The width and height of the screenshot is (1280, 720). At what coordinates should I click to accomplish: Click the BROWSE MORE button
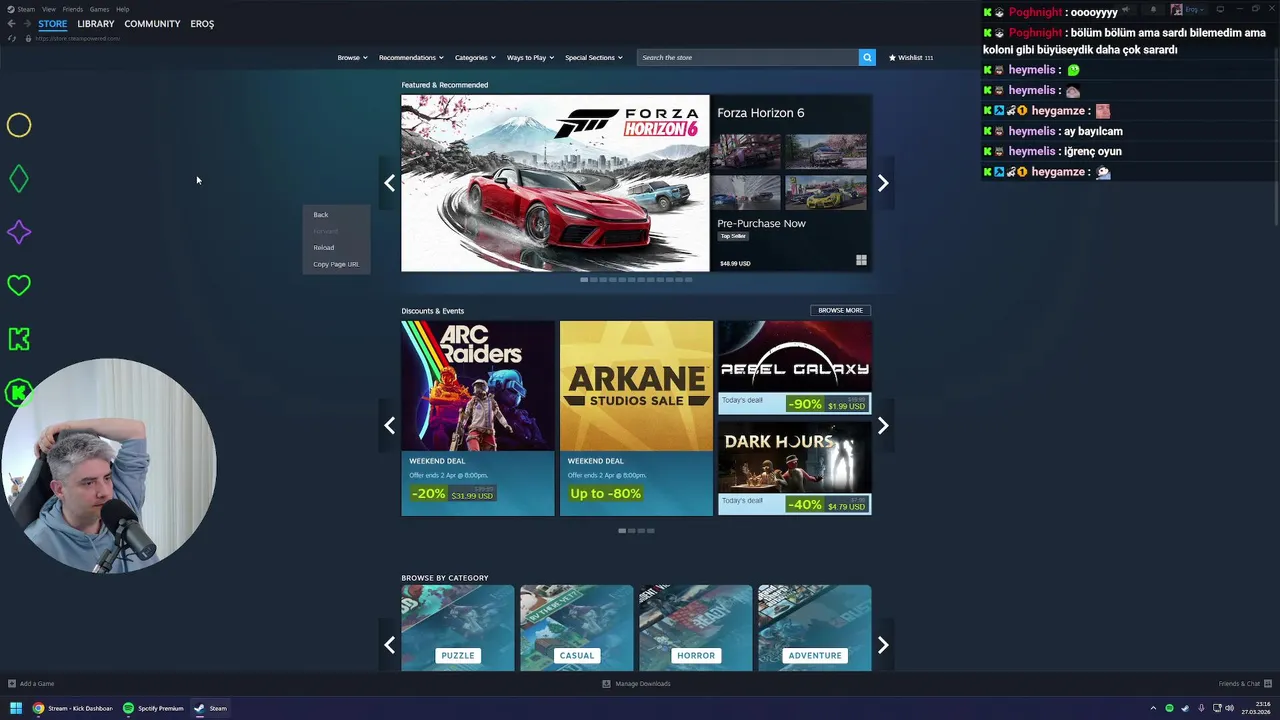pos(840,310)
